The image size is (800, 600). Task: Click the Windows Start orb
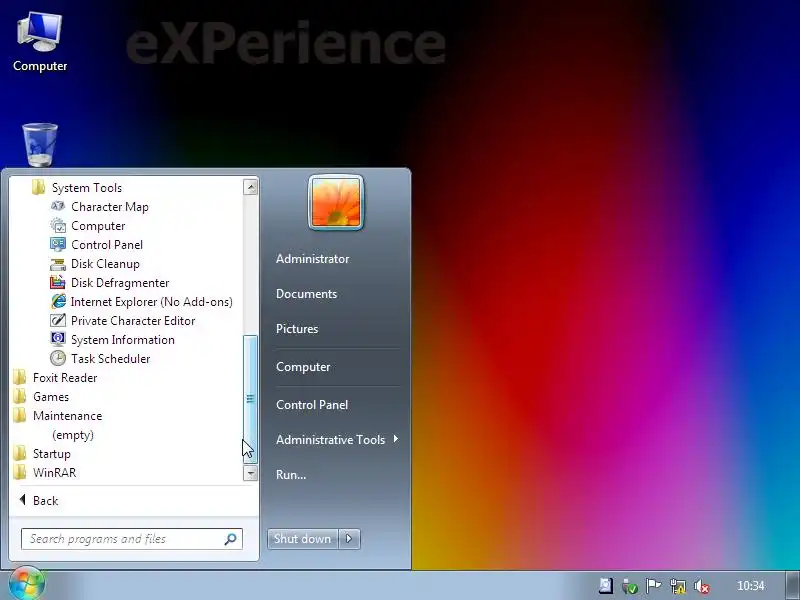point(27,584)
